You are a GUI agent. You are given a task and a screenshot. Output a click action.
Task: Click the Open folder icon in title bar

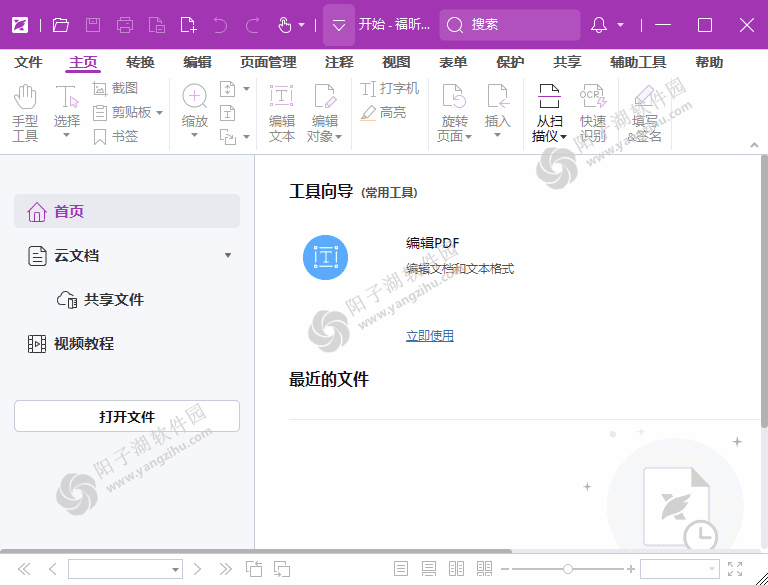click(x=61, y=24)
